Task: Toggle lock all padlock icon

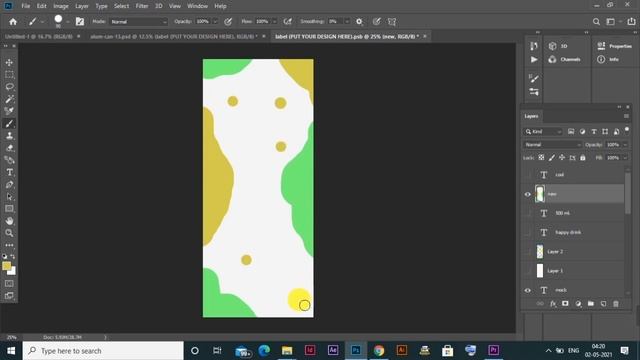Action: [x=583, y=158]
